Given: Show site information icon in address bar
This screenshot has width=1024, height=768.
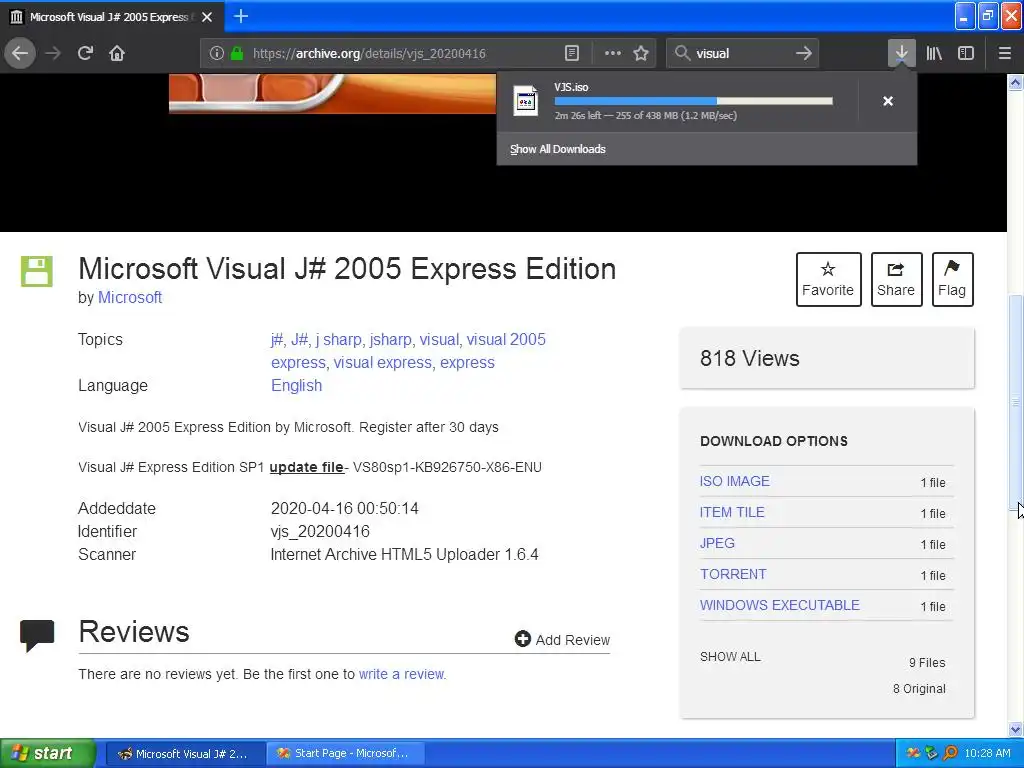Looking at the screenshot, I should (x=216, y=54).
